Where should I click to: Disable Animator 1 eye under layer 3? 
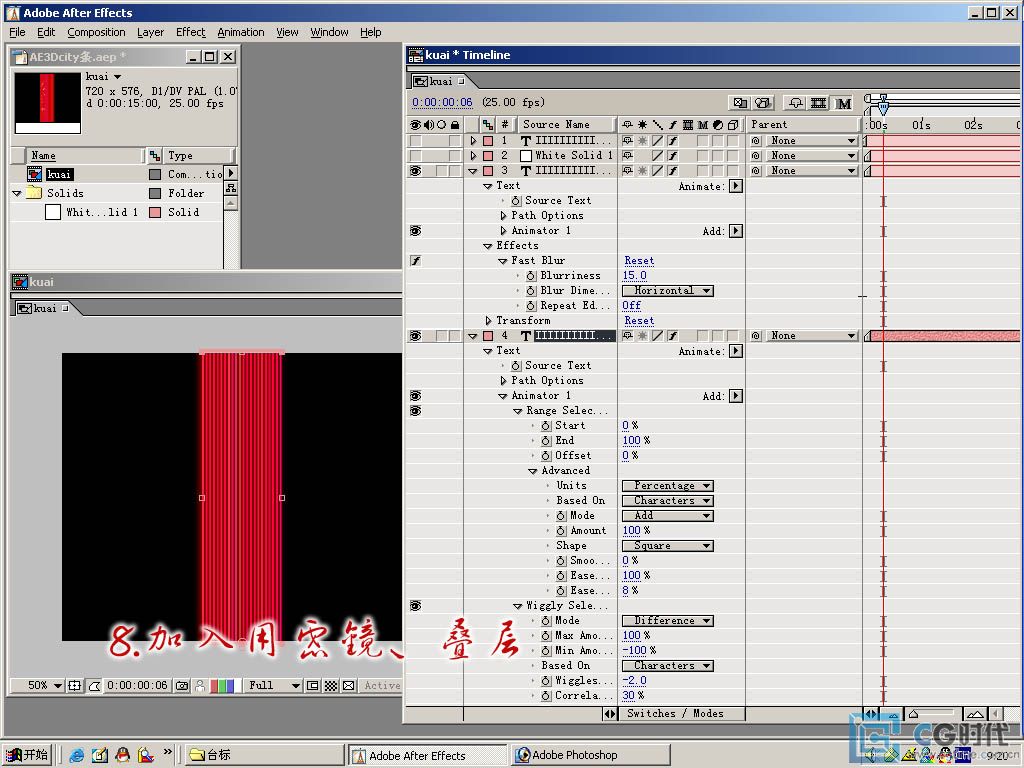(415, 231)
